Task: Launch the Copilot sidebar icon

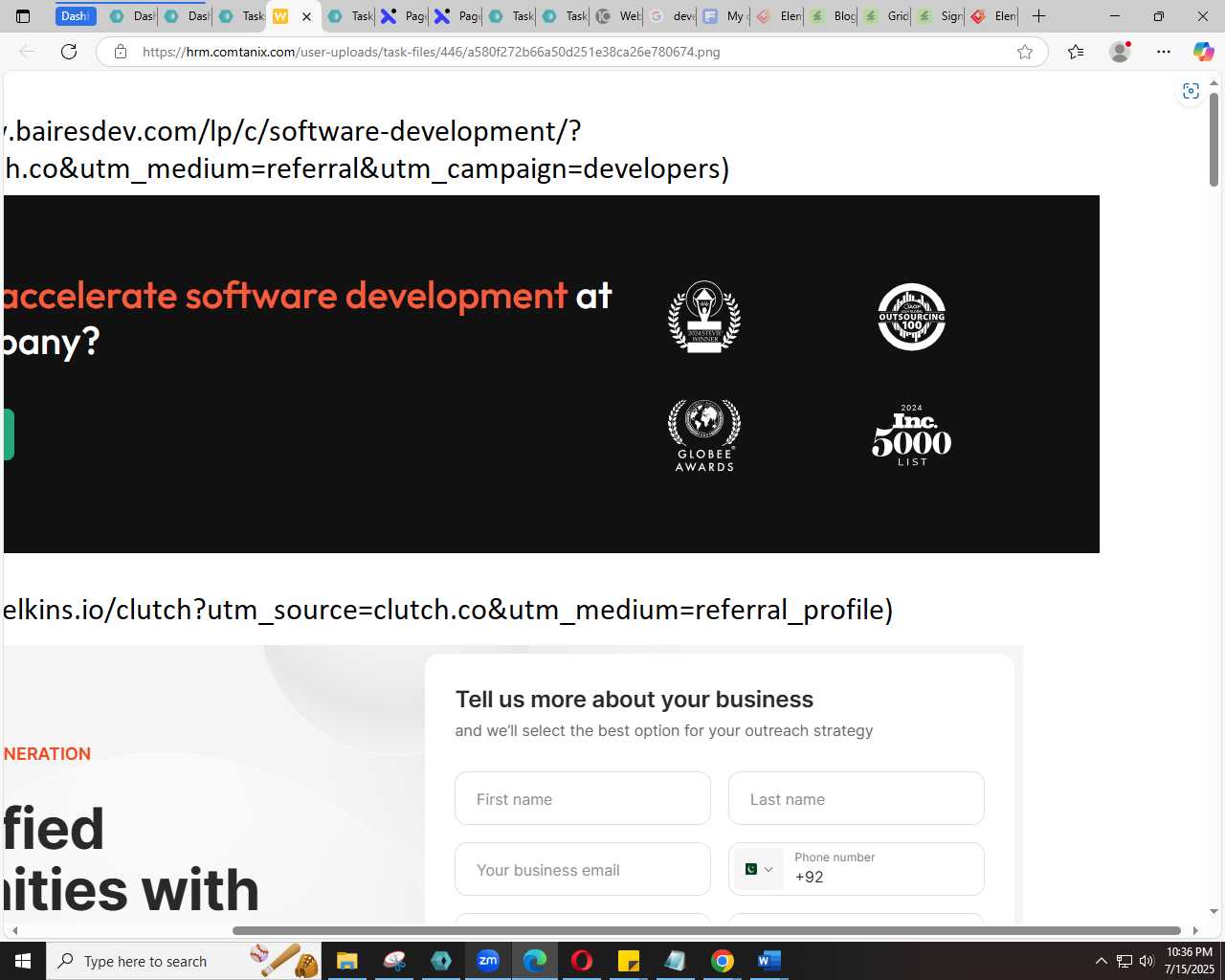Action: tap(1203, 52)
